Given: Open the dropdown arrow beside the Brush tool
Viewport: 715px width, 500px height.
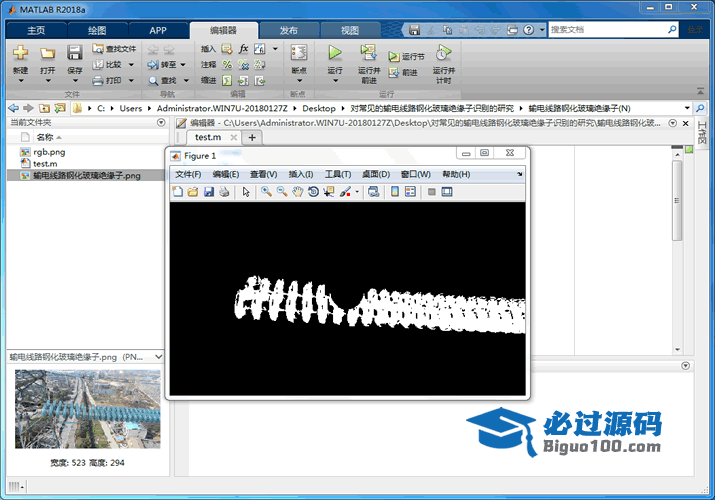Looking at the screenshot, I should click(357, 192).
